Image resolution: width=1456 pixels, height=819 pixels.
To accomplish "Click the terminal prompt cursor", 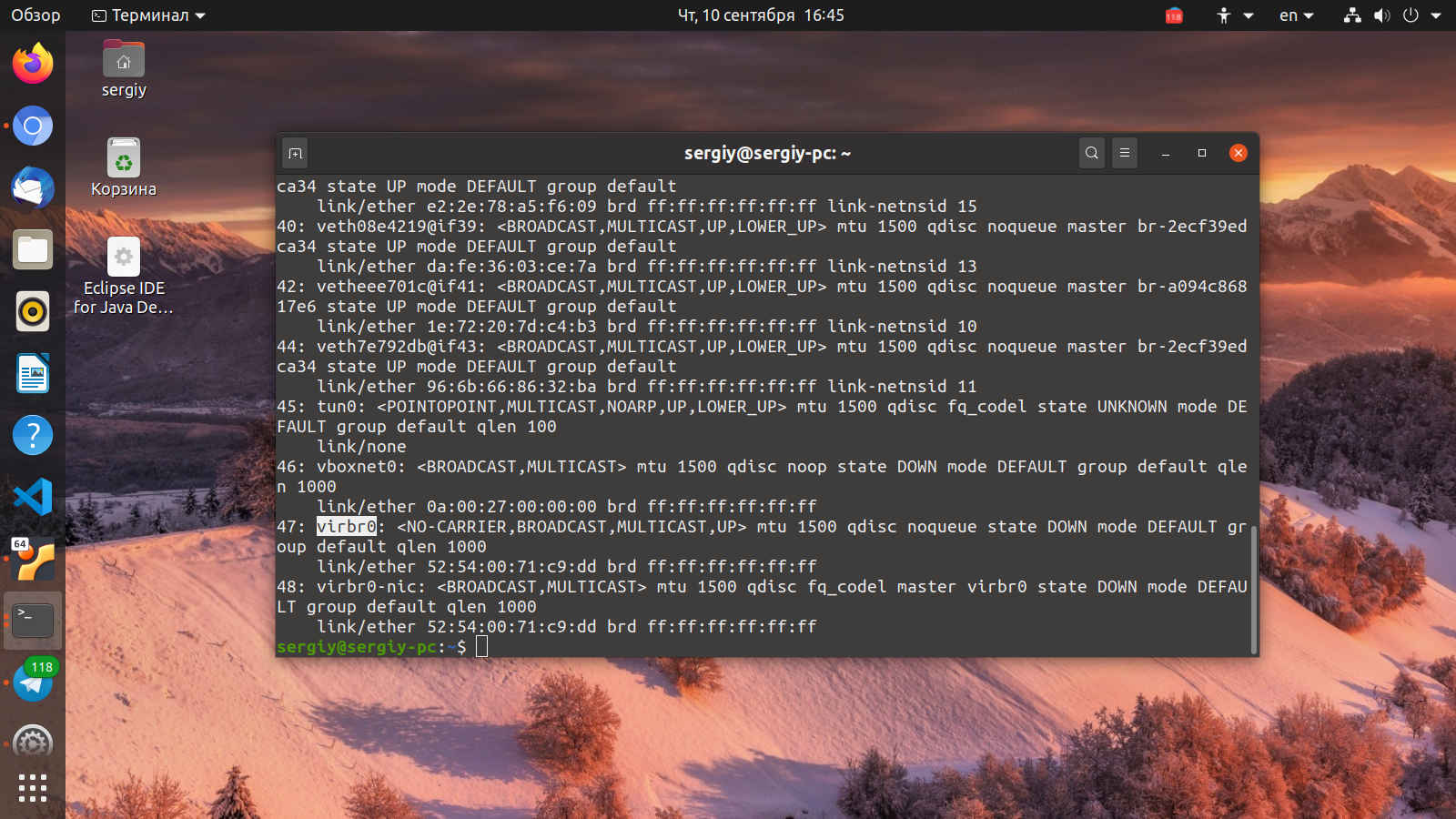I will pos(481,647).
